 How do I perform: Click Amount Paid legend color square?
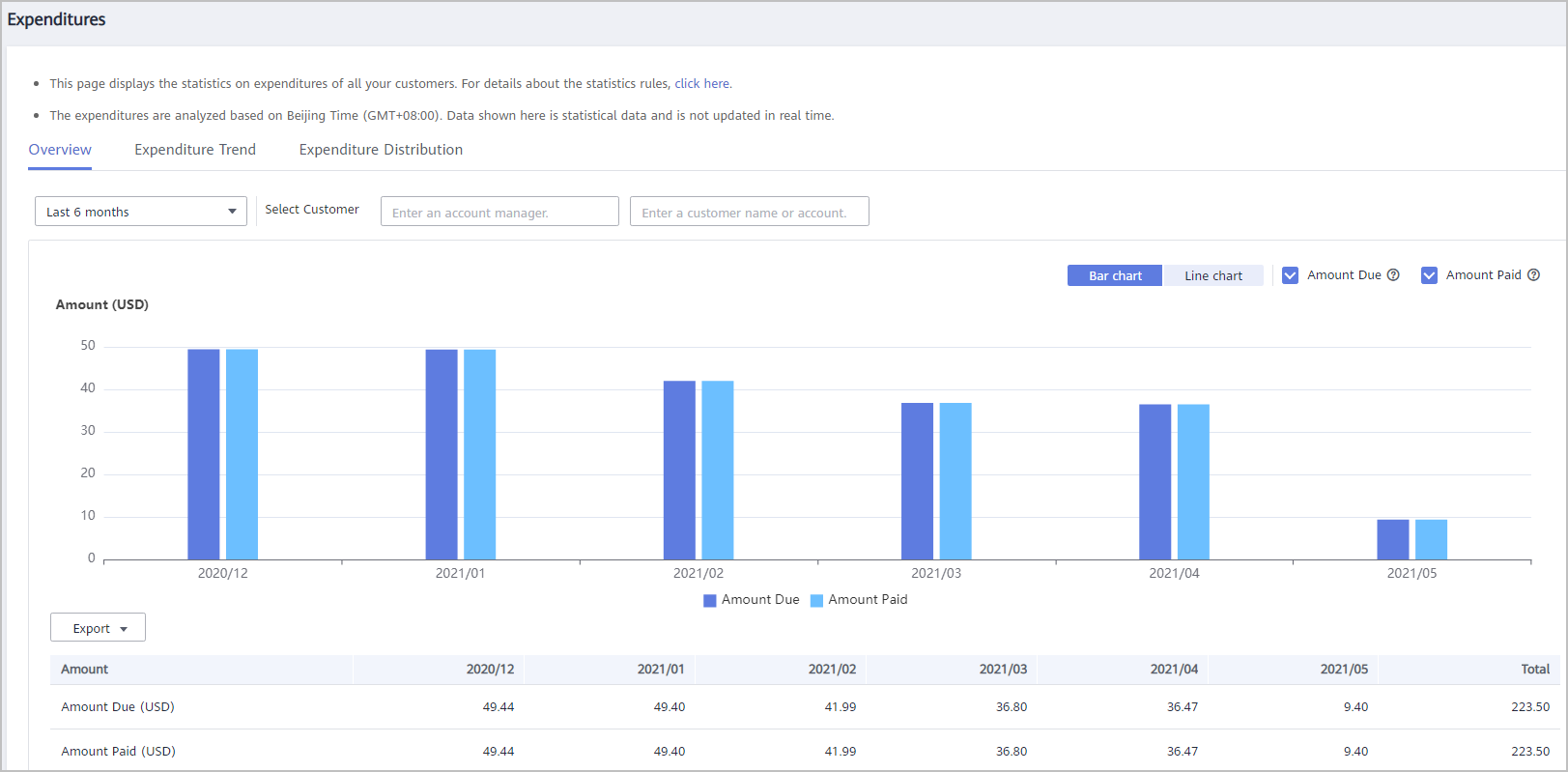pos(816,600)
